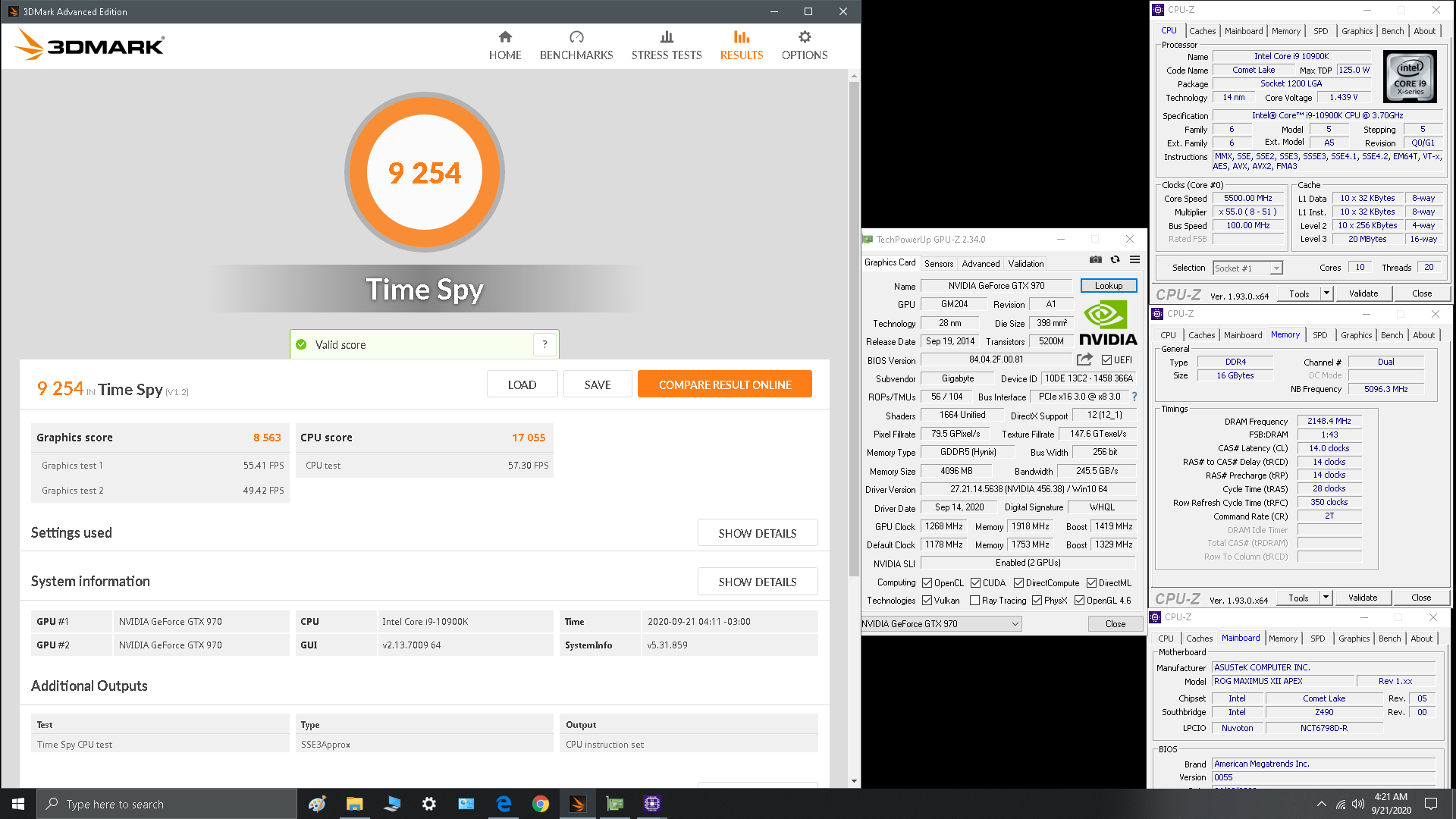Click the taskbar clock and date
This screenshot has width=1456, height=819.
coord(1391,804)
